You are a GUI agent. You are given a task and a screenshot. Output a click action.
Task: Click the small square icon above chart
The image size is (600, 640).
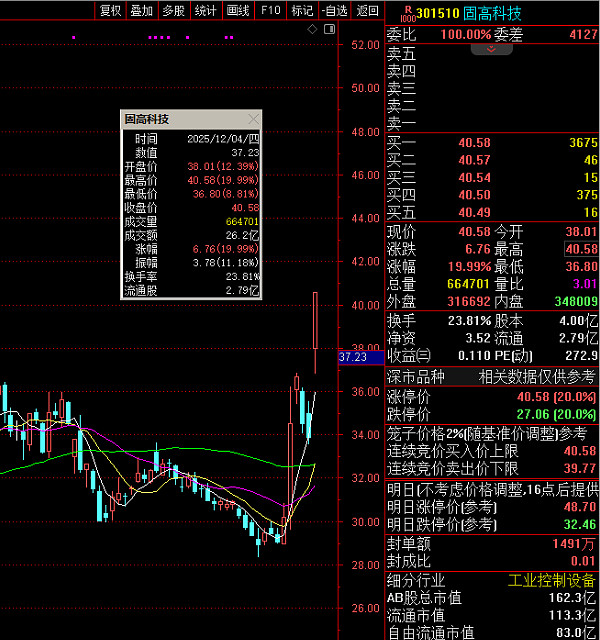pos(326,29)
